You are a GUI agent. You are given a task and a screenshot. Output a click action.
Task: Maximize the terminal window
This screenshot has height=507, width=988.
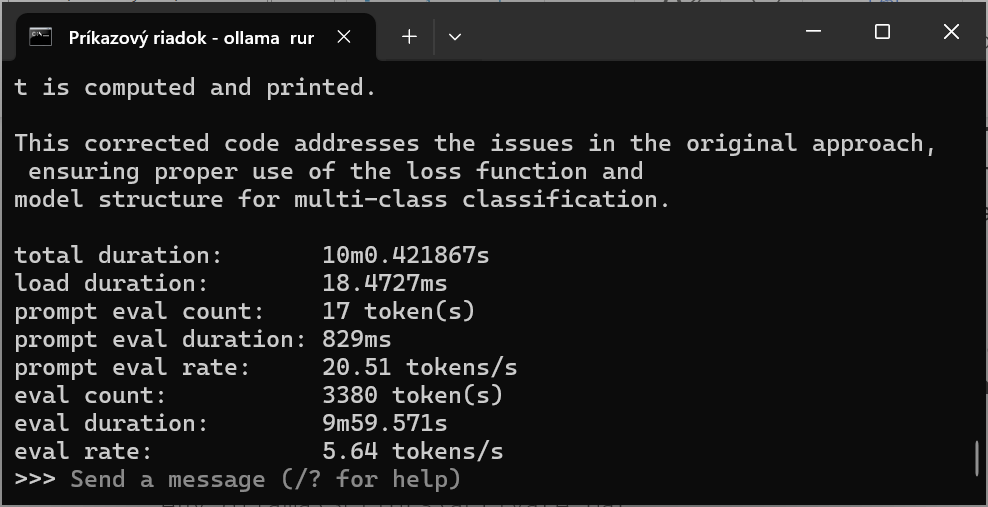[882, 32]
